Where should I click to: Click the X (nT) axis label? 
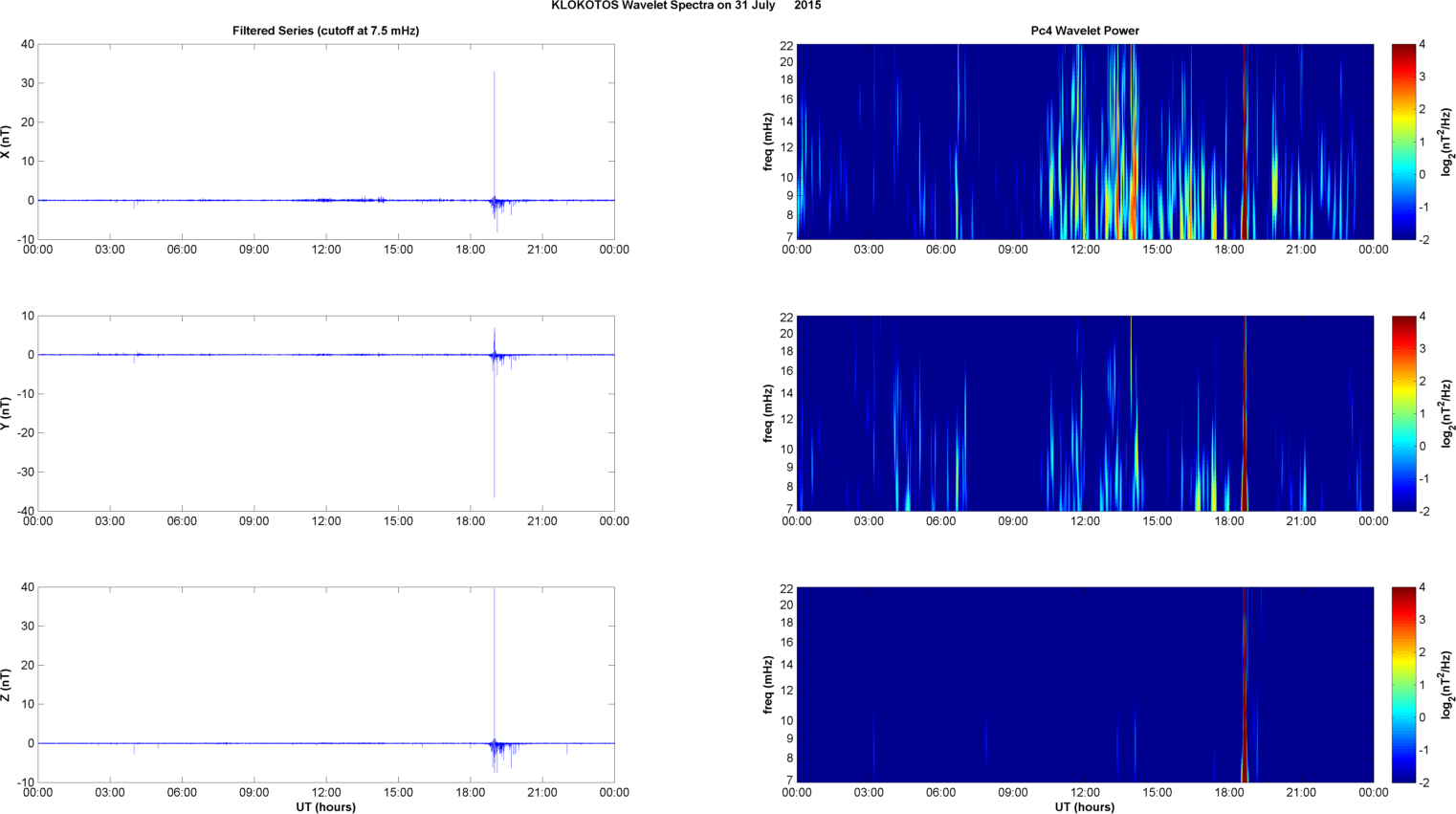(6, 142)
